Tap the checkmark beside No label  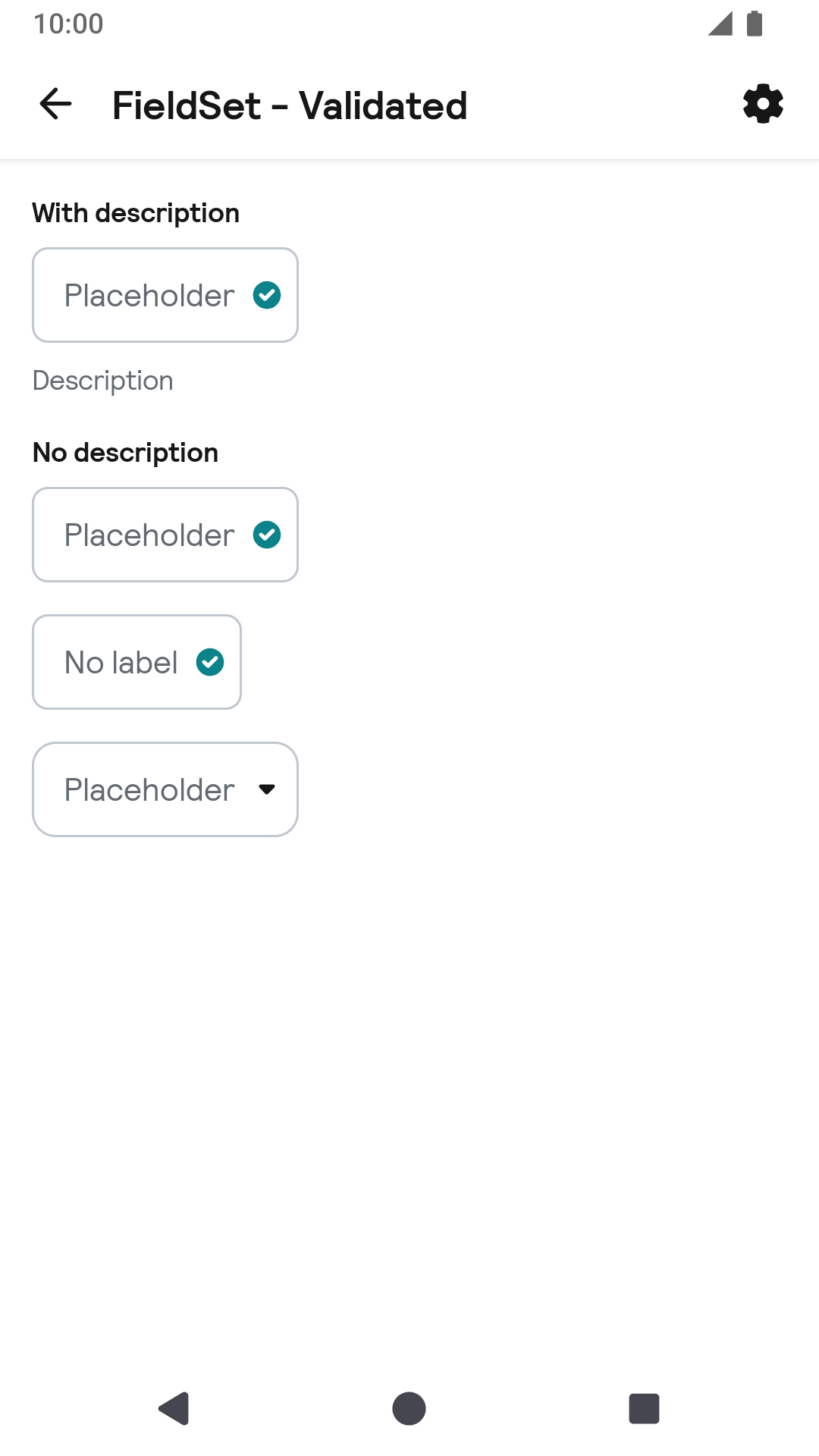tap(210, 662)
